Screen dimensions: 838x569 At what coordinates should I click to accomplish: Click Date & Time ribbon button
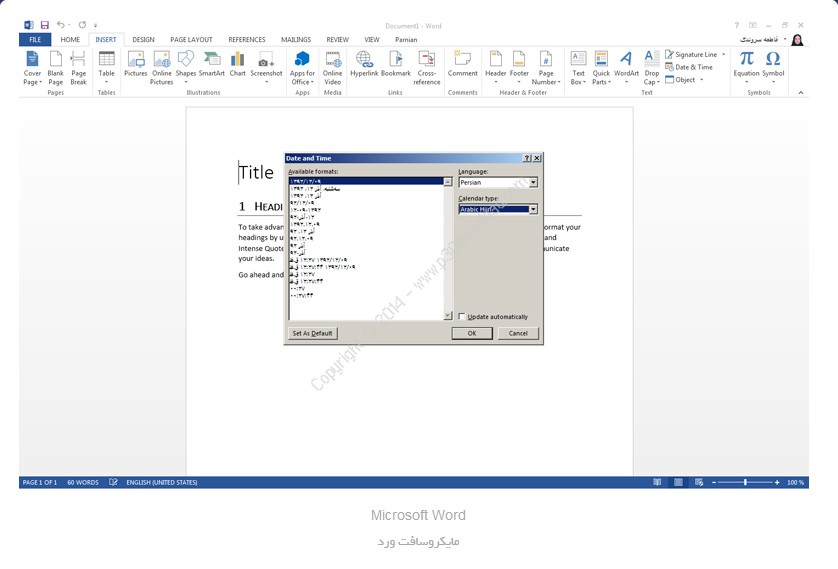(689, 67)
